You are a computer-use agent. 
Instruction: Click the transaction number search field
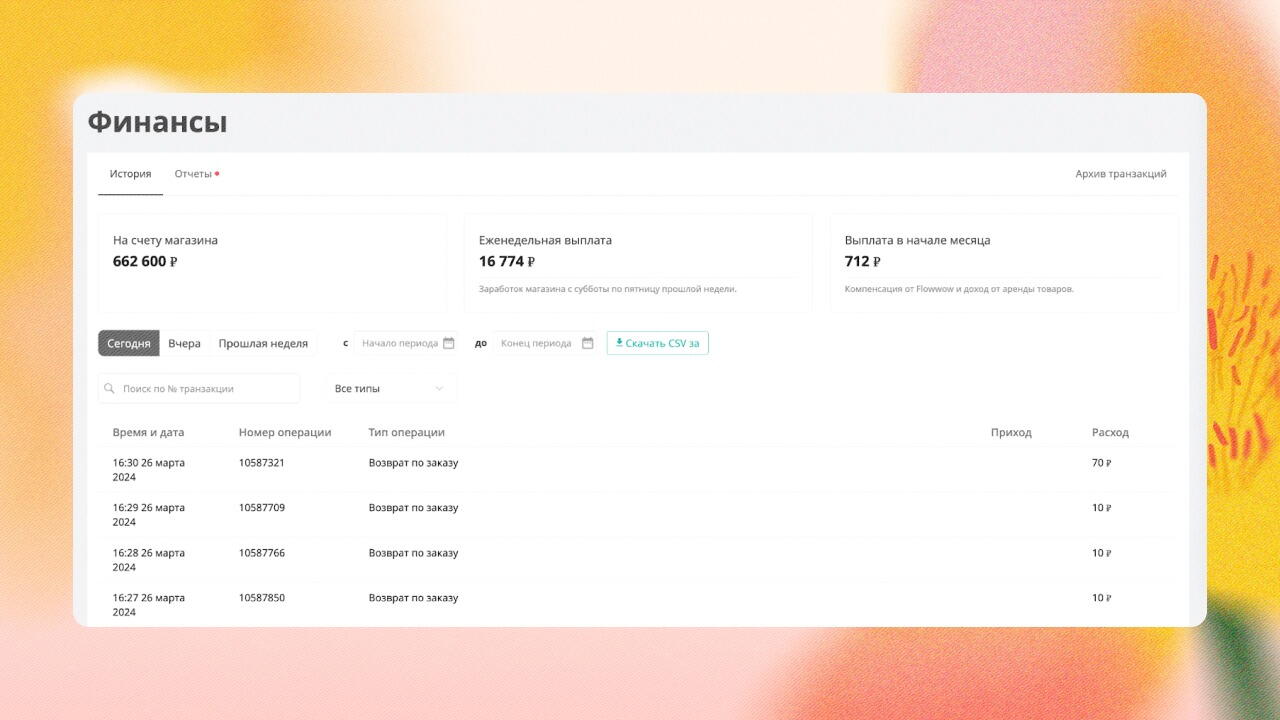click(205, 388)
